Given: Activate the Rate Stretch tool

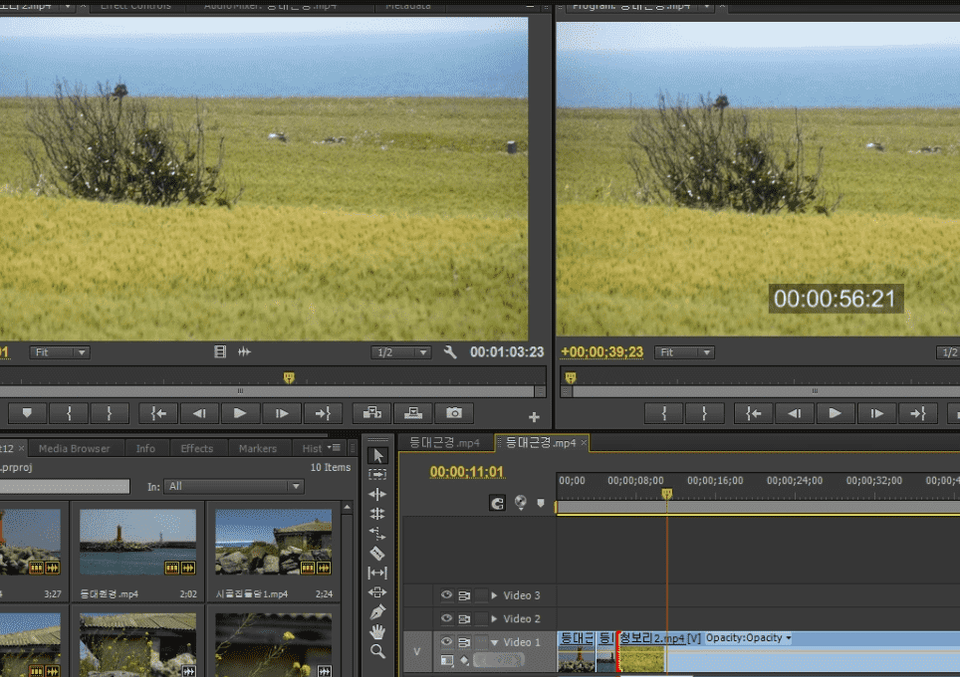Looking at the screenshot, I should click(378, 534).
